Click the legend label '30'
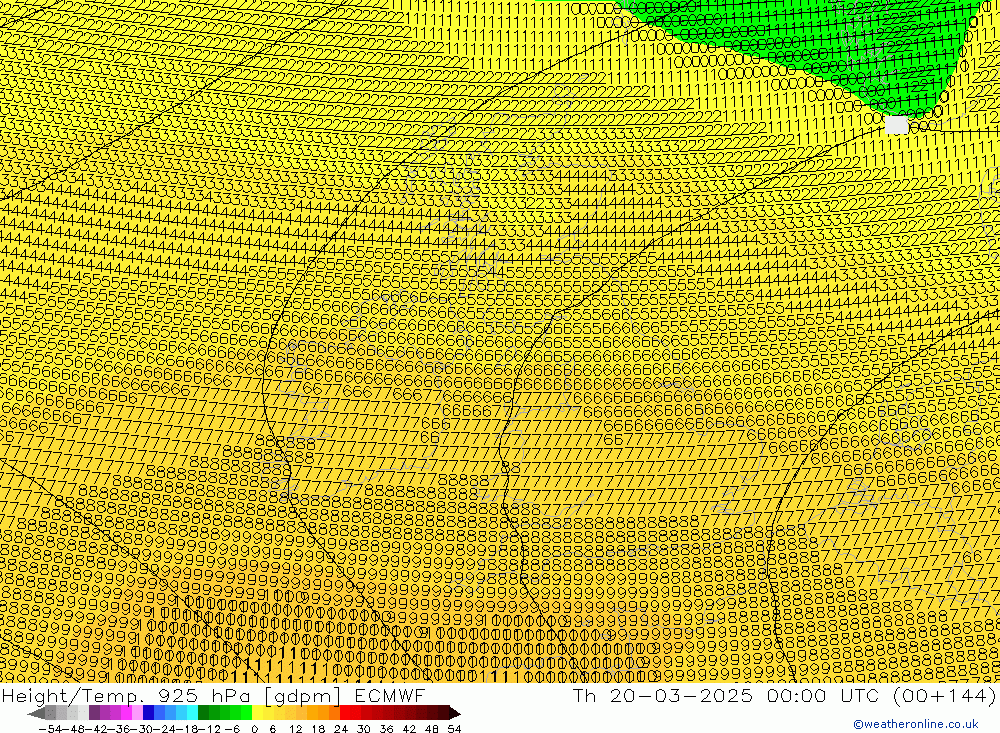Viewport: 1000px width, 733px height. 364,729
